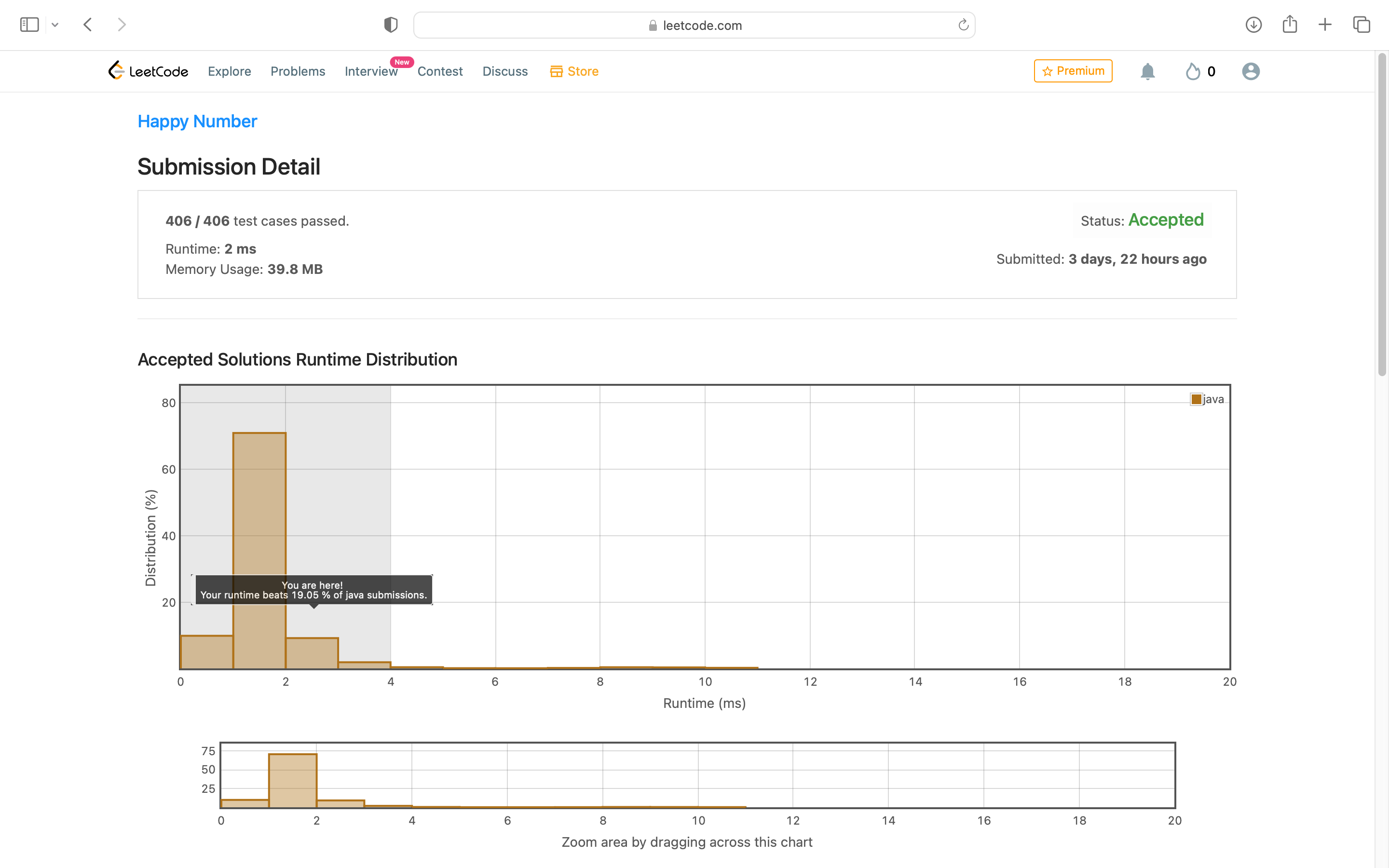Open the user profile avatar
Viewport: 1389px width, 868px height.
[1250, 71]
